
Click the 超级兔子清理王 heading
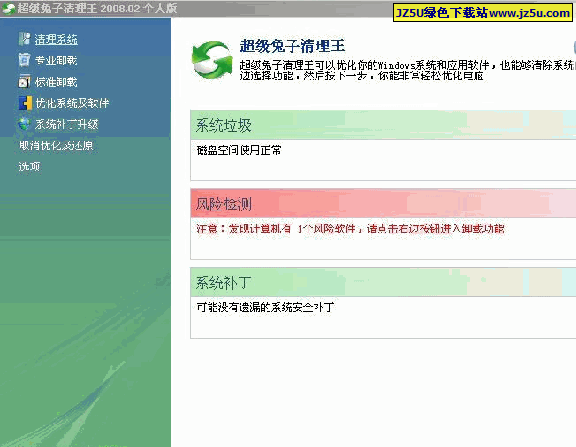click(x=292, y=46)
